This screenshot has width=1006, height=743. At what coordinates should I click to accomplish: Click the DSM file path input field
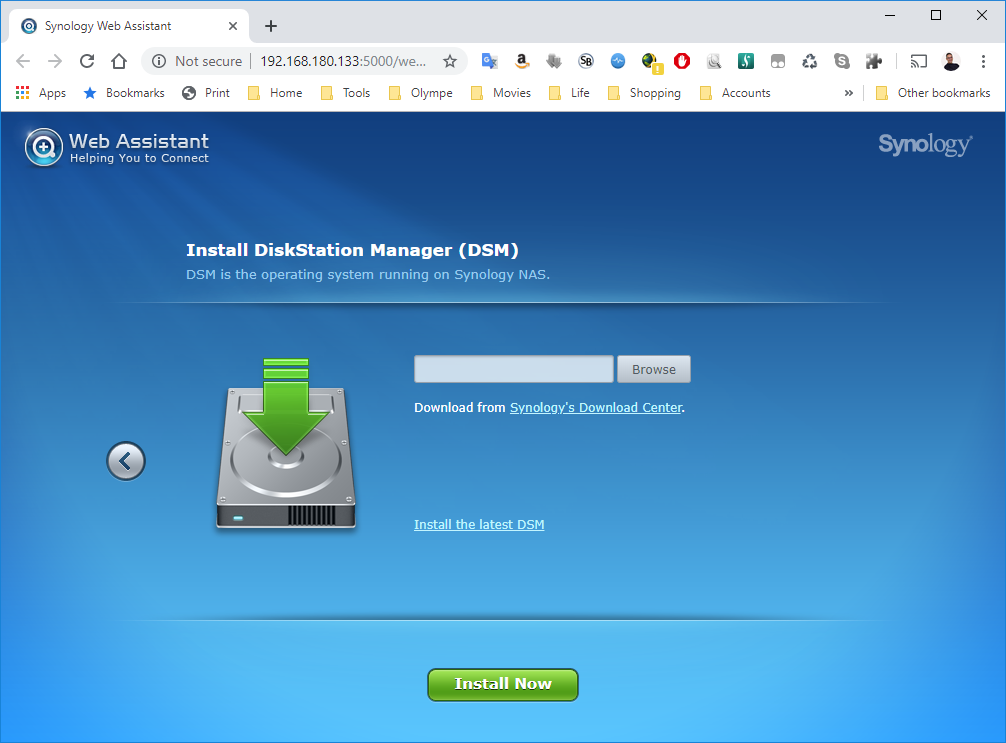pyautogui.click(x=514, y=369)
